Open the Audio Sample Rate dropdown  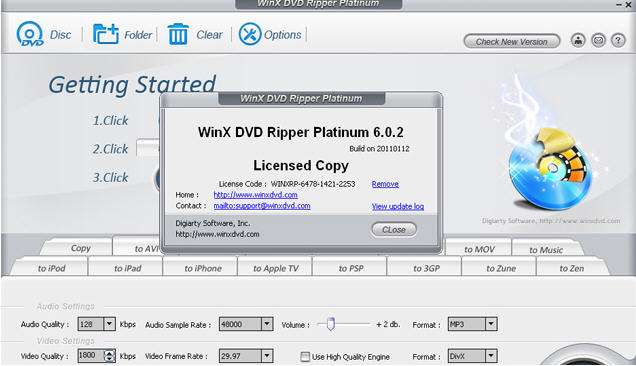266,324
